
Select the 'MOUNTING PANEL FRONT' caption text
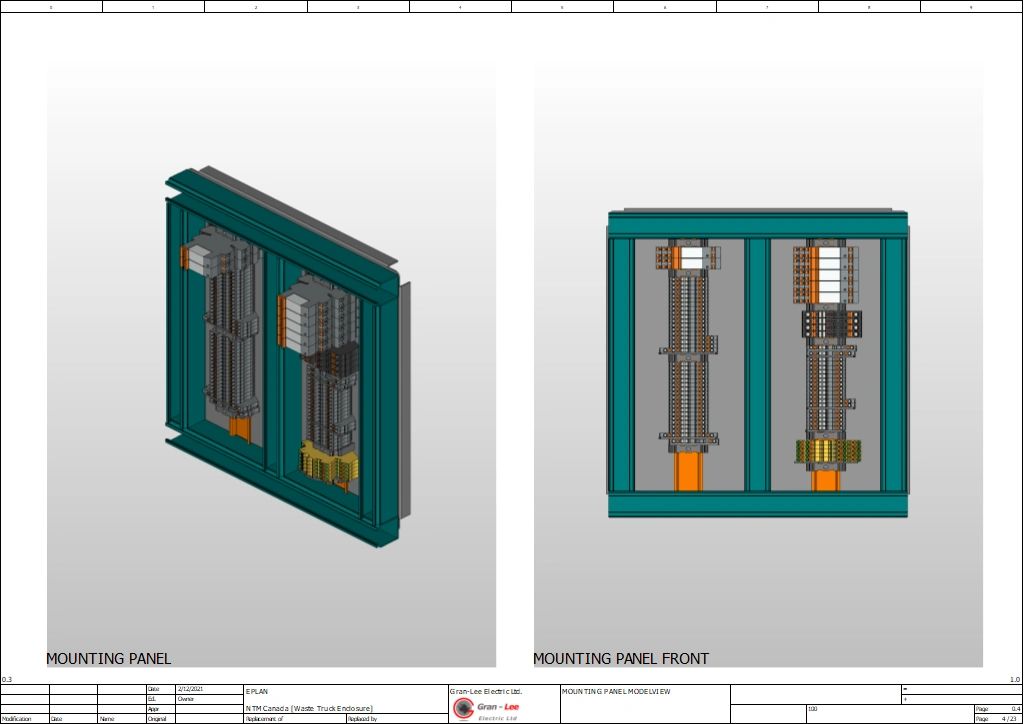[x=620, y=659]
